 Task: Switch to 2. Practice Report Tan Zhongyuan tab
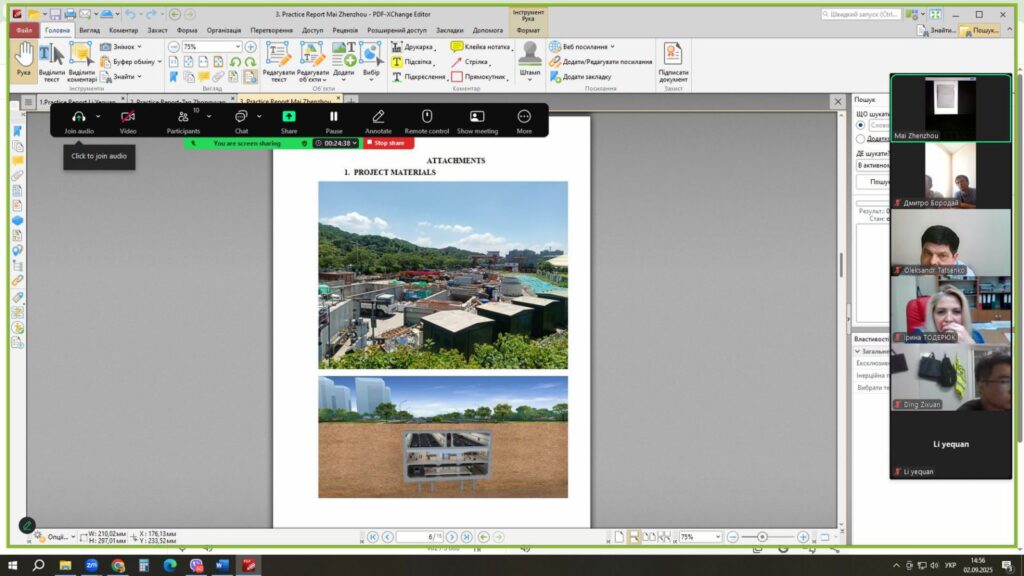coord(180,101)
